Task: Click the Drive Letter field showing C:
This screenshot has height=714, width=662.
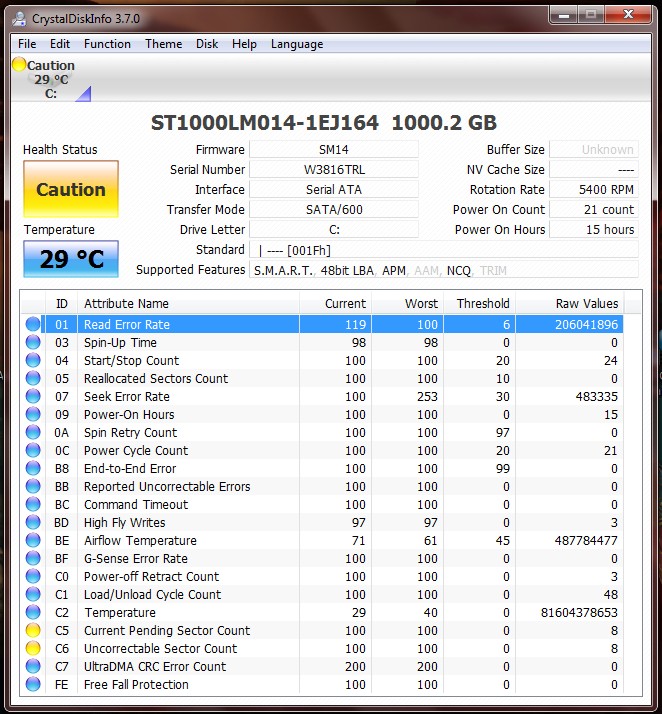Action: 334,230
